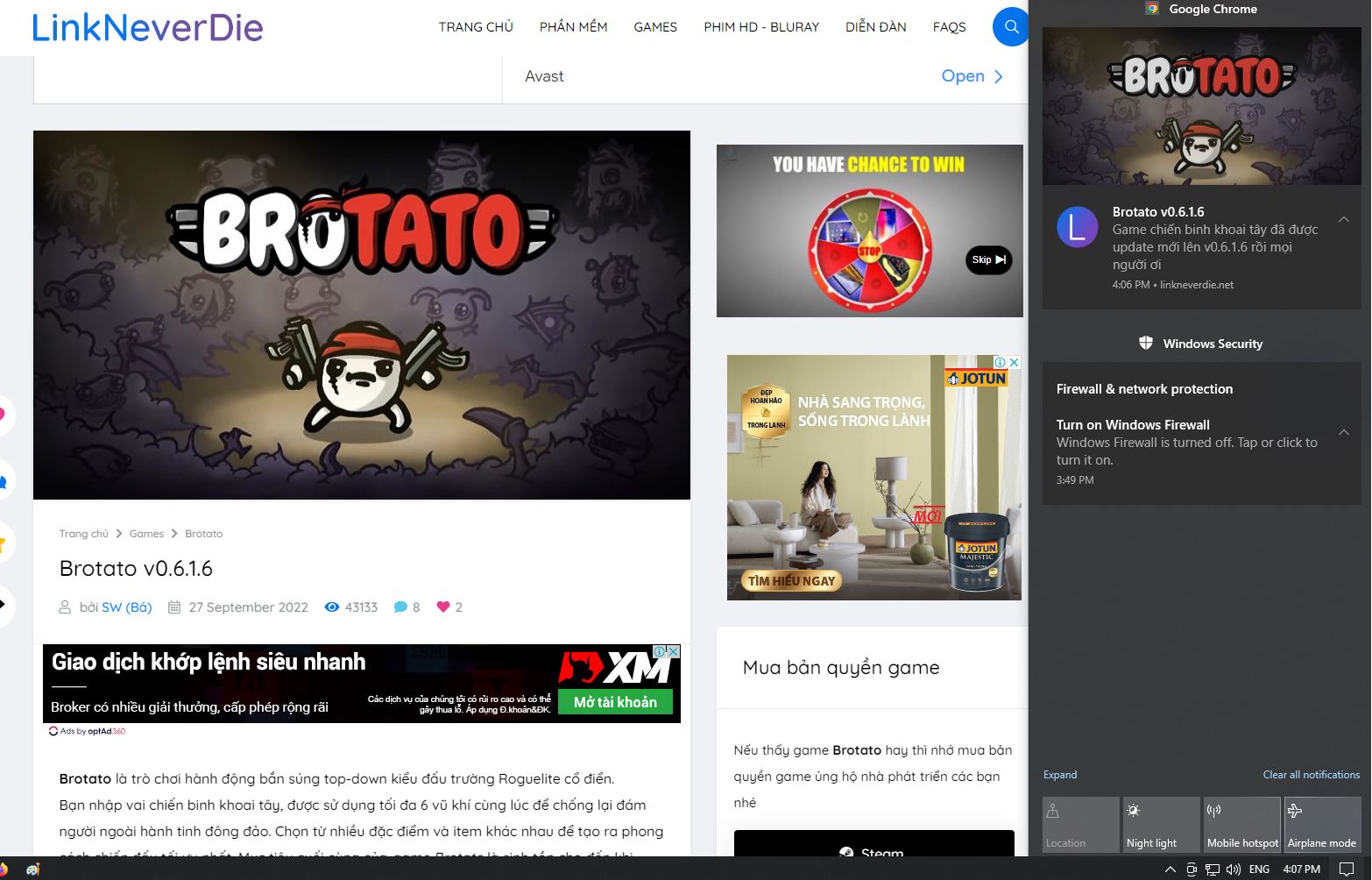
Task: Collapse the Brotato v0.6.1.6 notification chevron
Action: tap(1343, 219)
